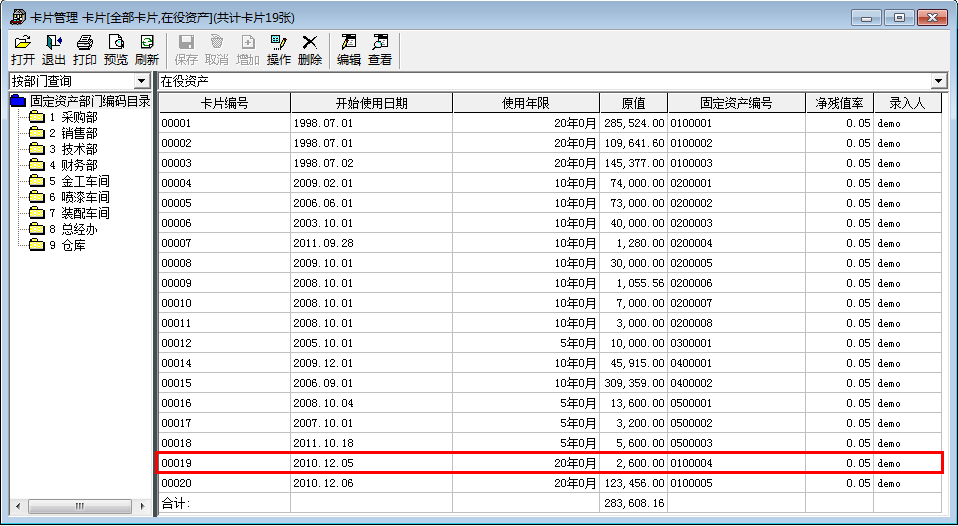Select the 1 采购部 folder
958x526 pixels.
click(64, 117)
